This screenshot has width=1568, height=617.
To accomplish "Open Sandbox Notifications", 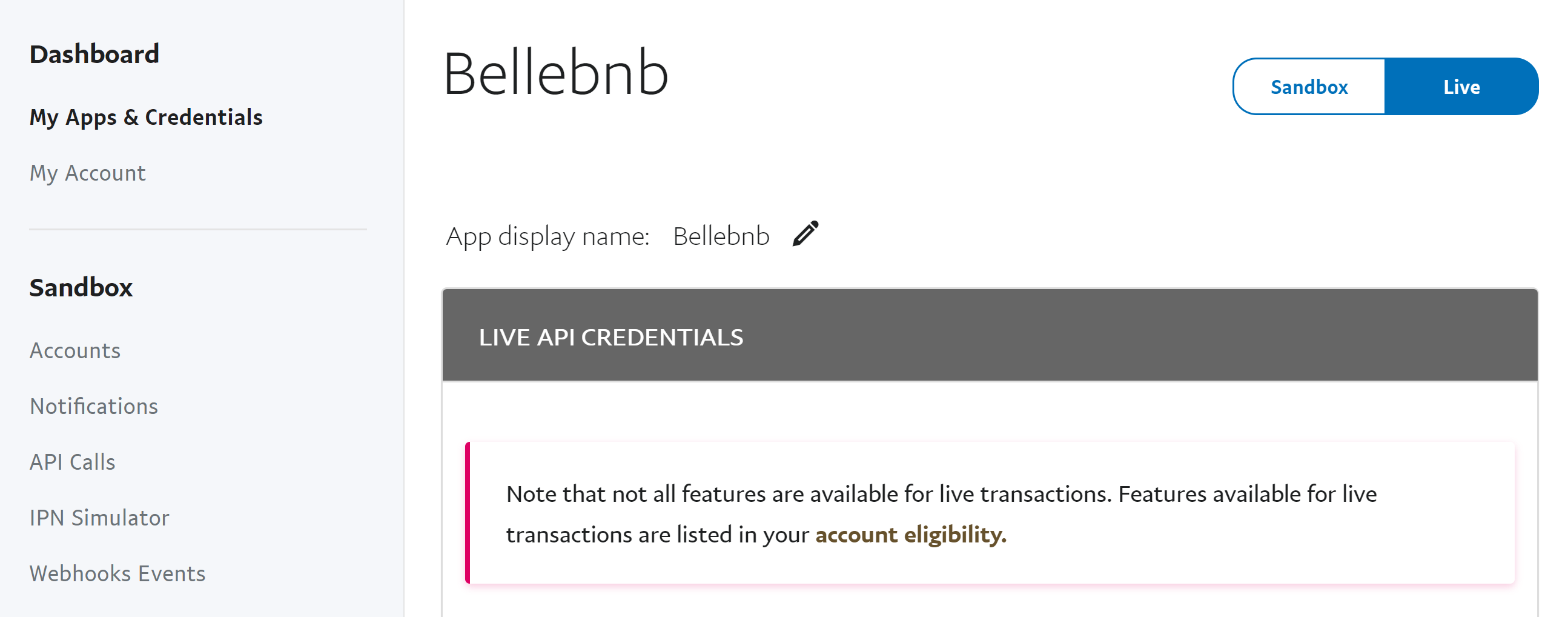I will pos(94,406).
